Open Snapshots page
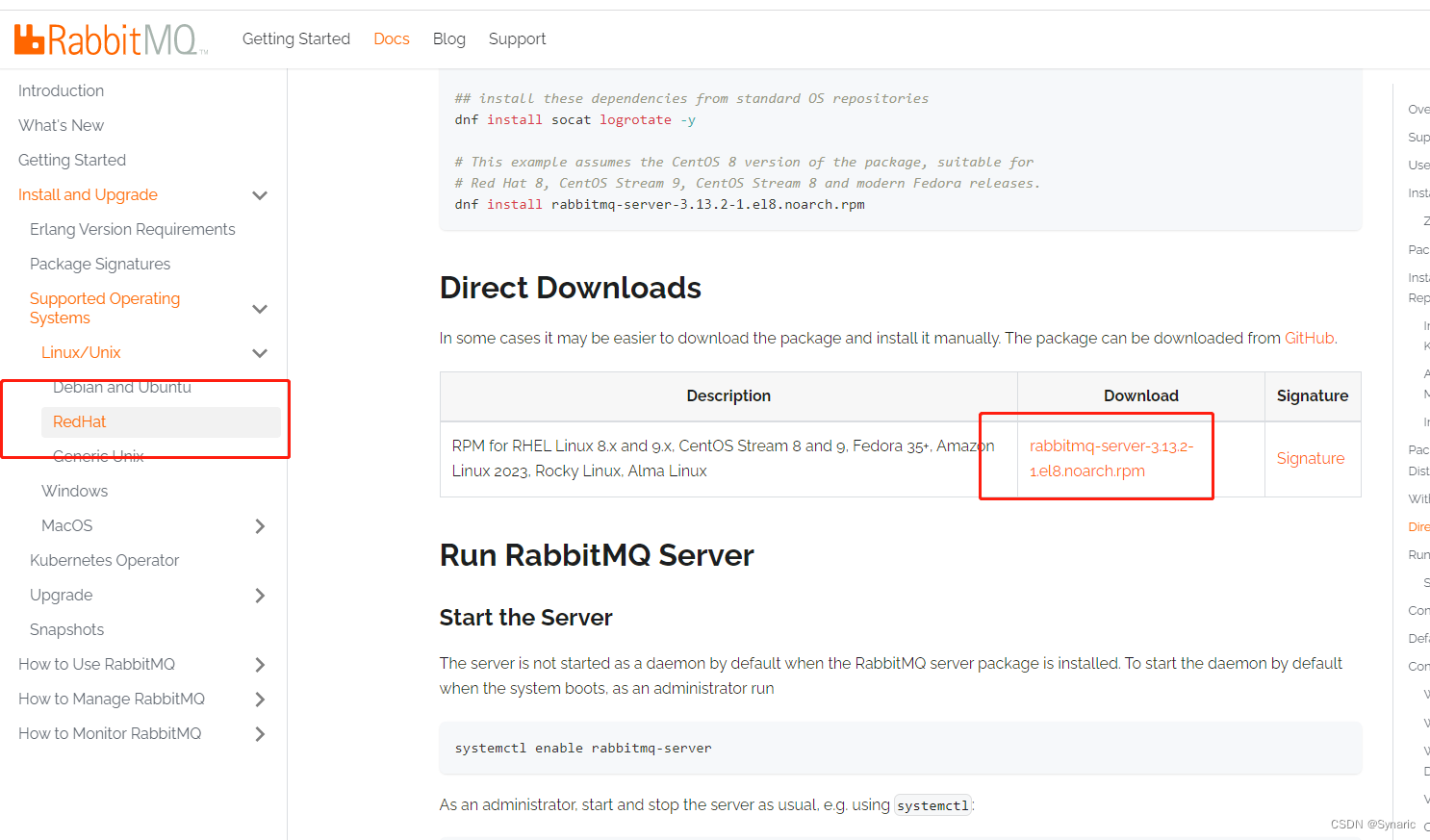The height and width of the screenshot is (840, 1430). pos(66,629)
